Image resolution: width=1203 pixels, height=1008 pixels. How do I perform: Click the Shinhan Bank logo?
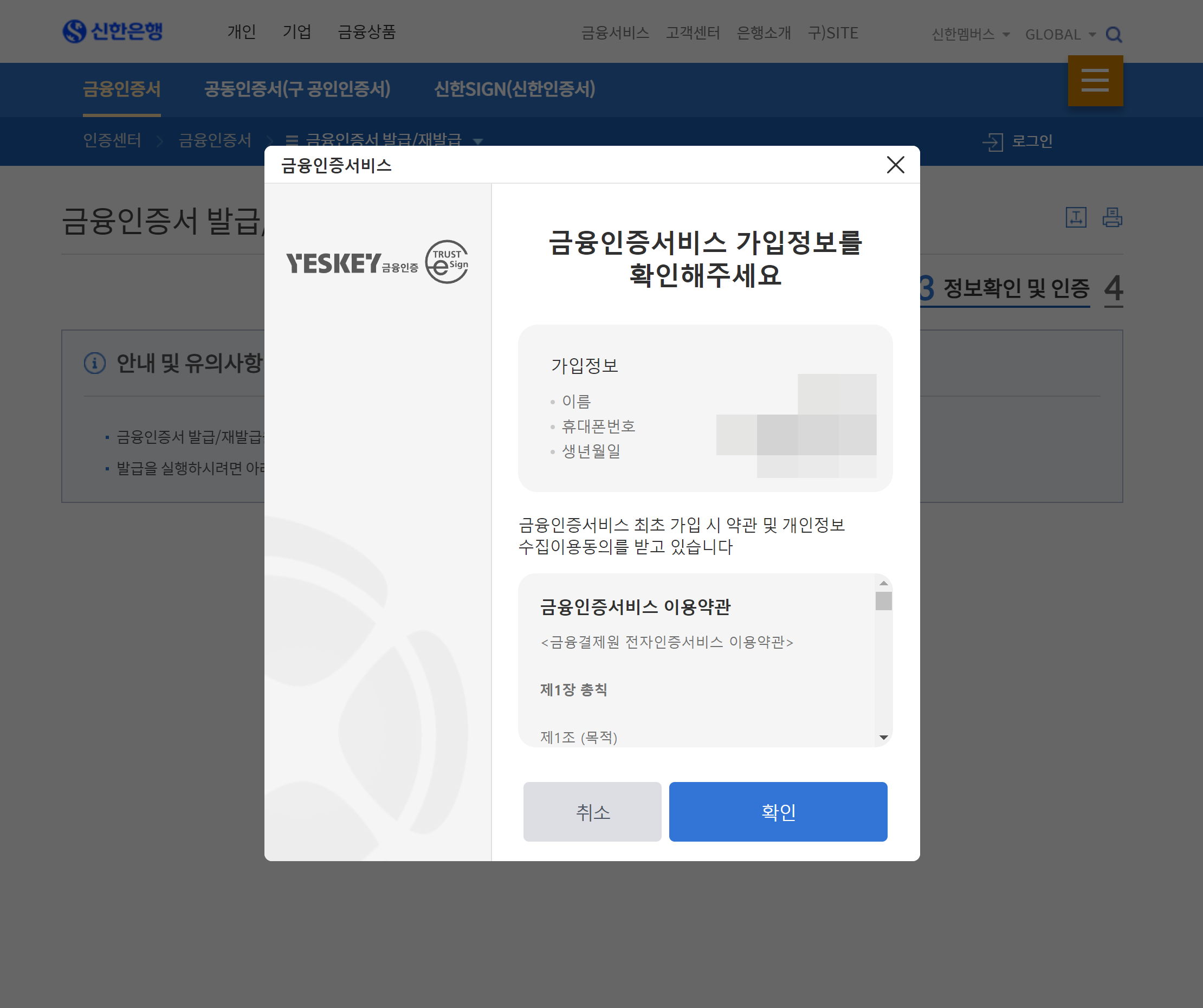pyautogui.click(x=112, y=31)
